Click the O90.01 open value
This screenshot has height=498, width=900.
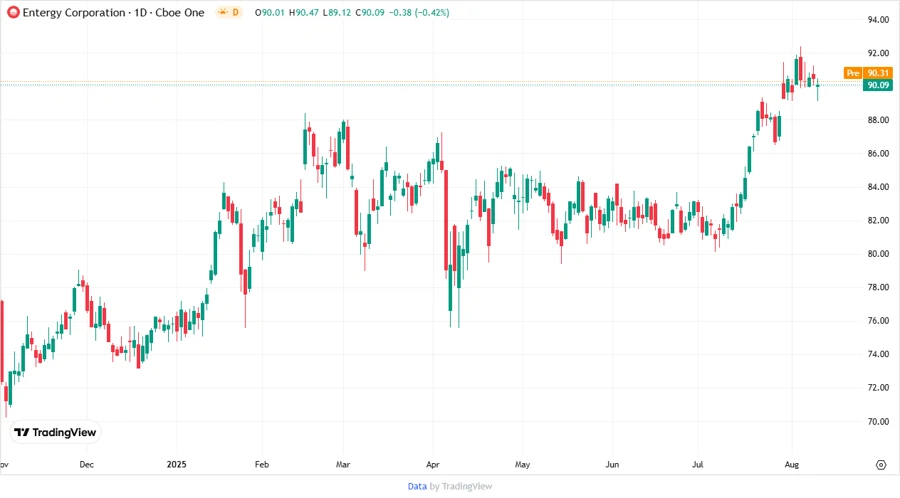270,12
